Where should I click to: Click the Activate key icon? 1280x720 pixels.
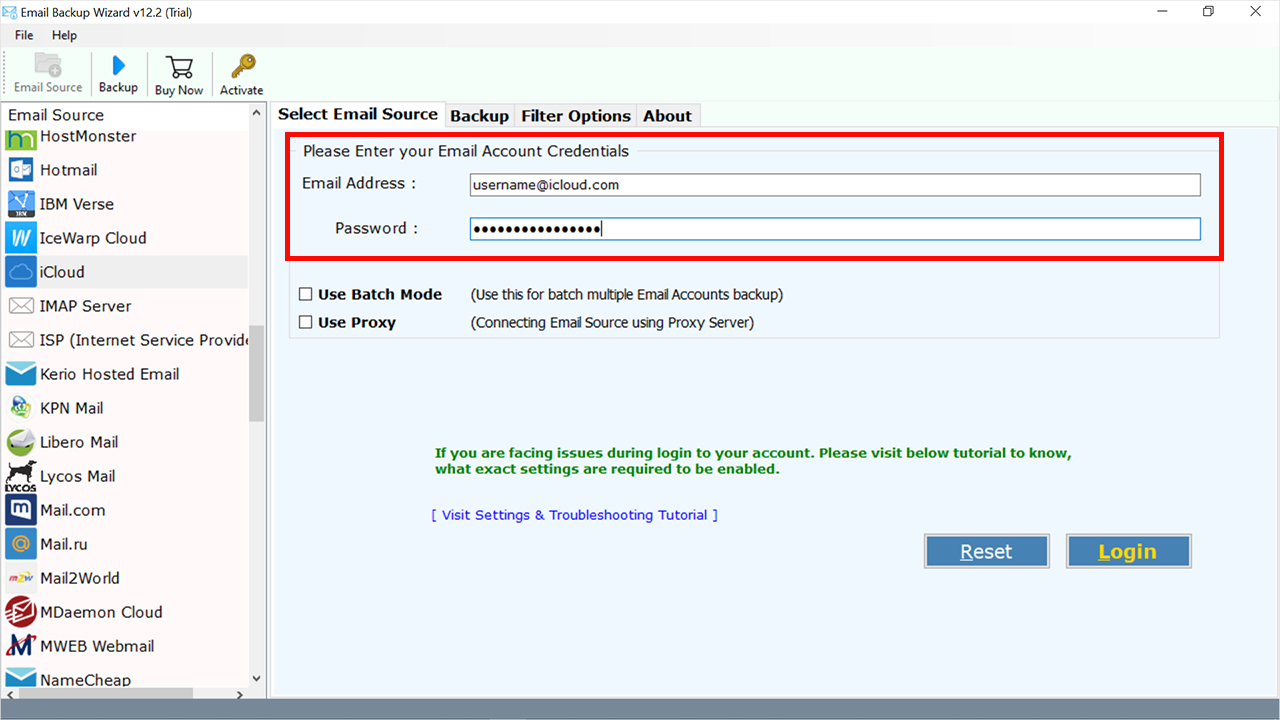coord(242,66)
